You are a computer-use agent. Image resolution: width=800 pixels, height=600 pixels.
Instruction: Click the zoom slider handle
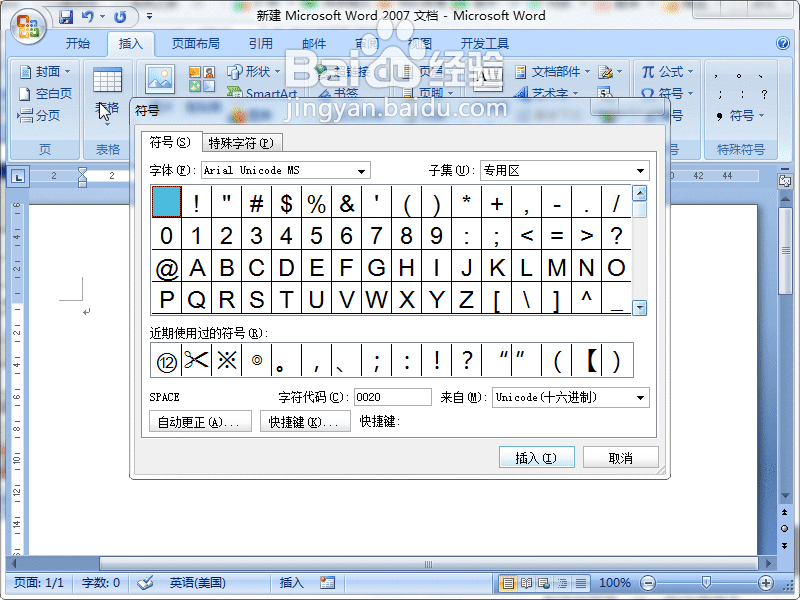click(706, 582)
